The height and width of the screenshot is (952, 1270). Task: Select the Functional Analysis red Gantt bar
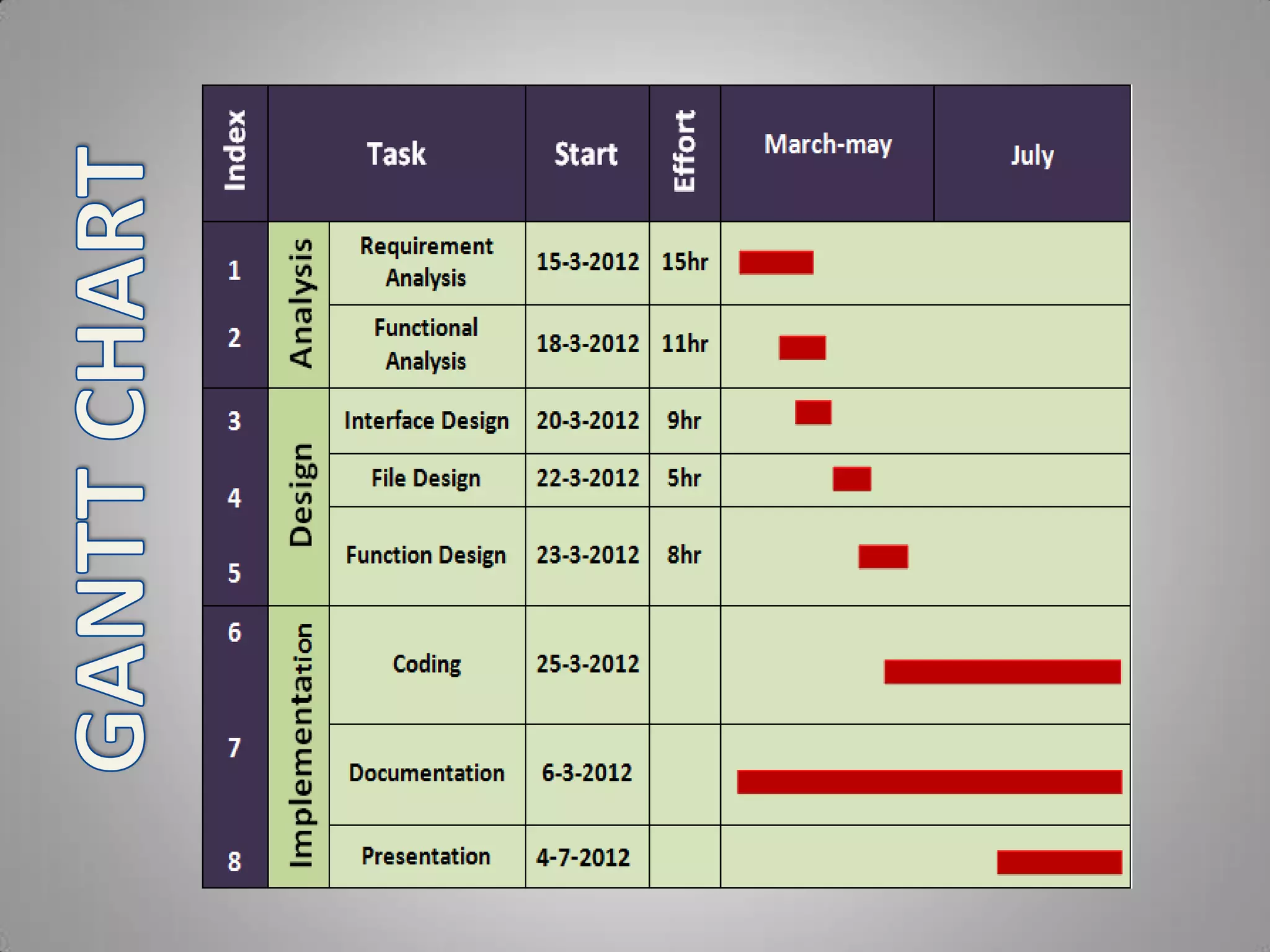click(802, 347)
